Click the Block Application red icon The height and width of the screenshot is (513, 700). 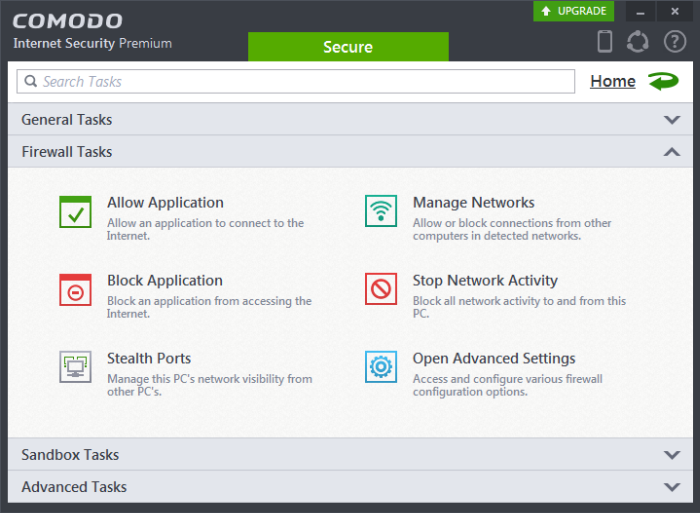76,290
